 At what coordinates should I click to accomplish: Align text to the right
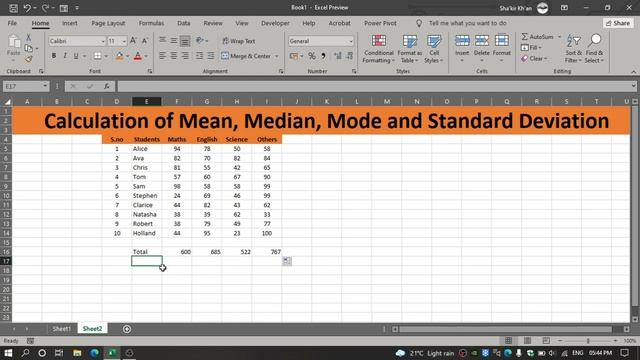point(185,56)
